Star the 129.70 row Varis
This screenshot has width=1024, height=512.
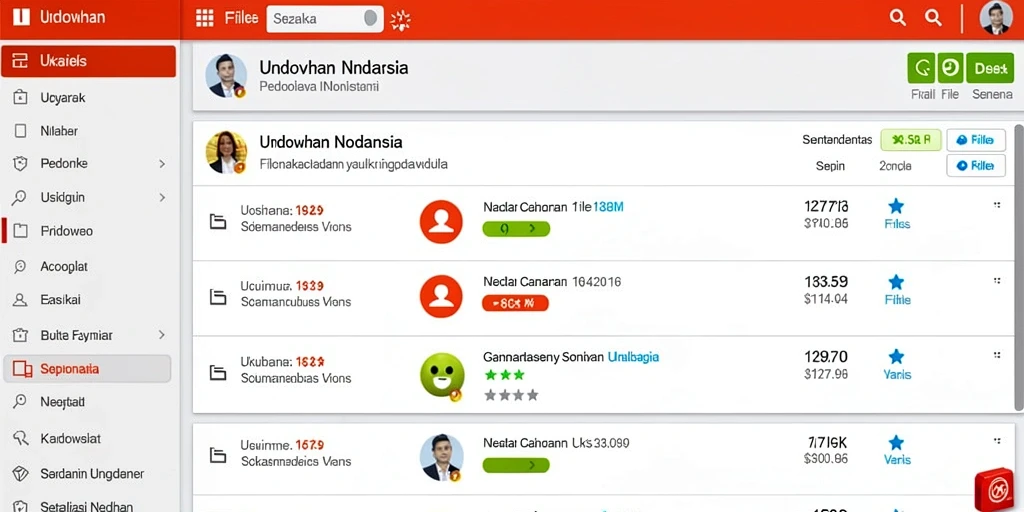coord(897,357)
